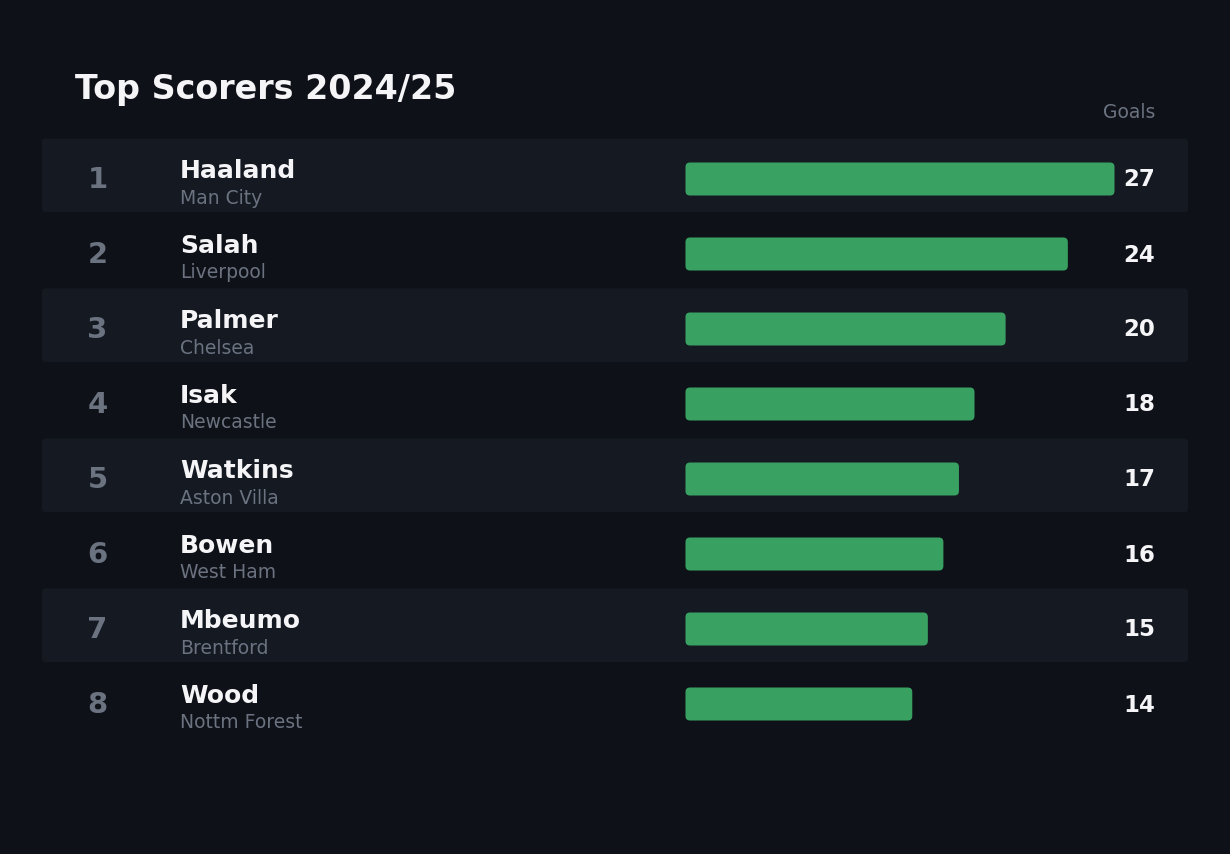Image resolution: width=1230 pixels, height=854 pixels.
Task: Click the rank number 8
Action: coord(97,704)
